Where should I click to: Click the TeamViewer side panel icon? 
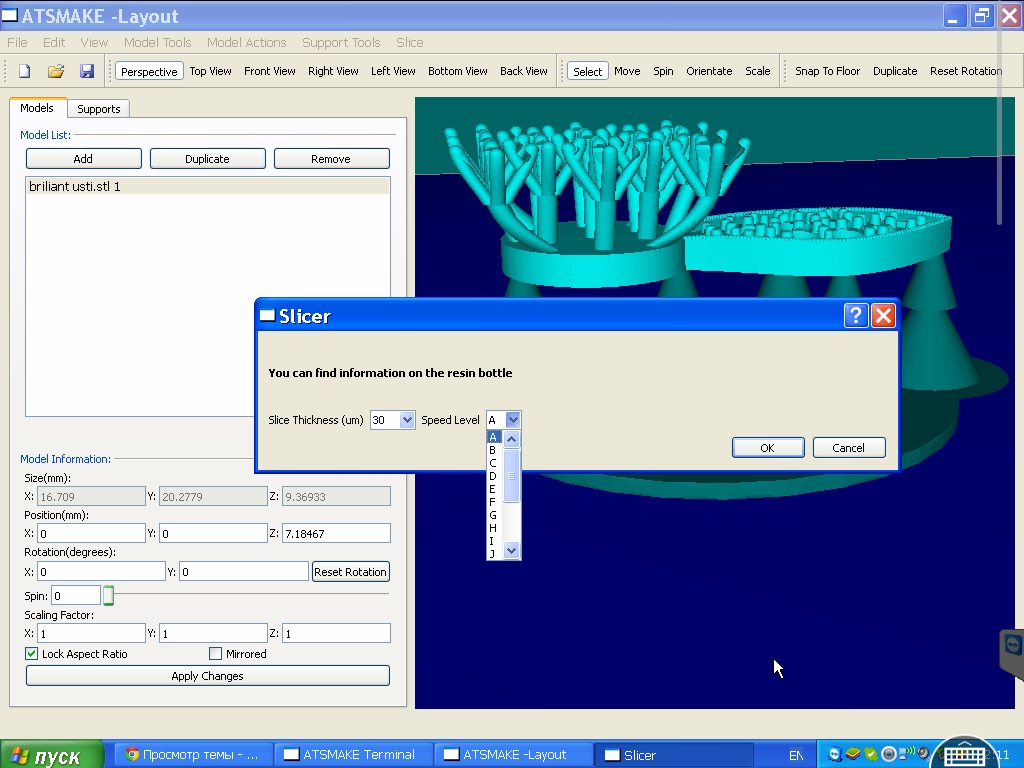(x=1012, y=646)
